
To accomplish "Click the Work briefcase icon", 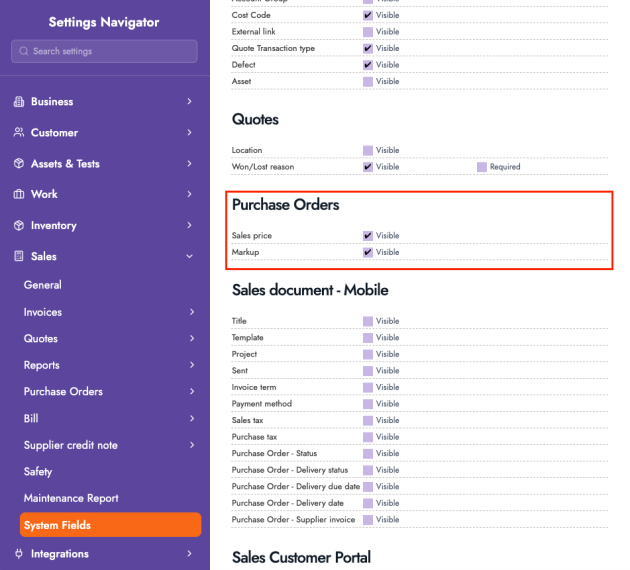I will tap(19, 195).
